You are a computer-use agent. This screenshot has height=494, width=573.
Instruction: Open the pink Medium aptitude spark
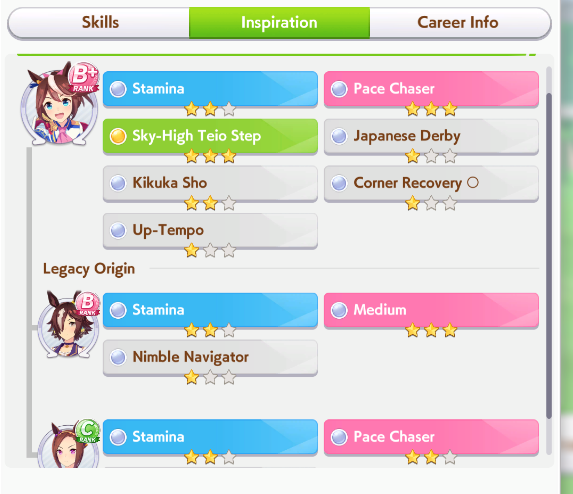(431, 310)
